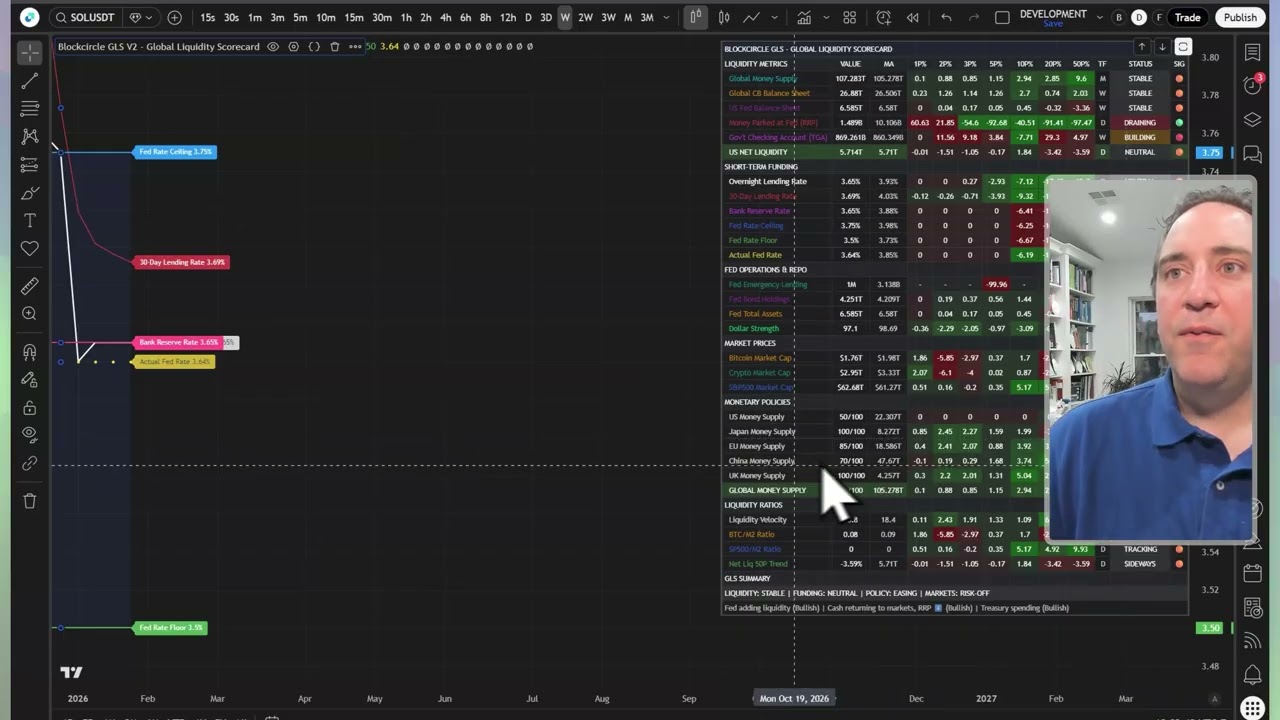Expand the indicators favorites dropdown
The image size is (1280, 720).
click(826, 17)
